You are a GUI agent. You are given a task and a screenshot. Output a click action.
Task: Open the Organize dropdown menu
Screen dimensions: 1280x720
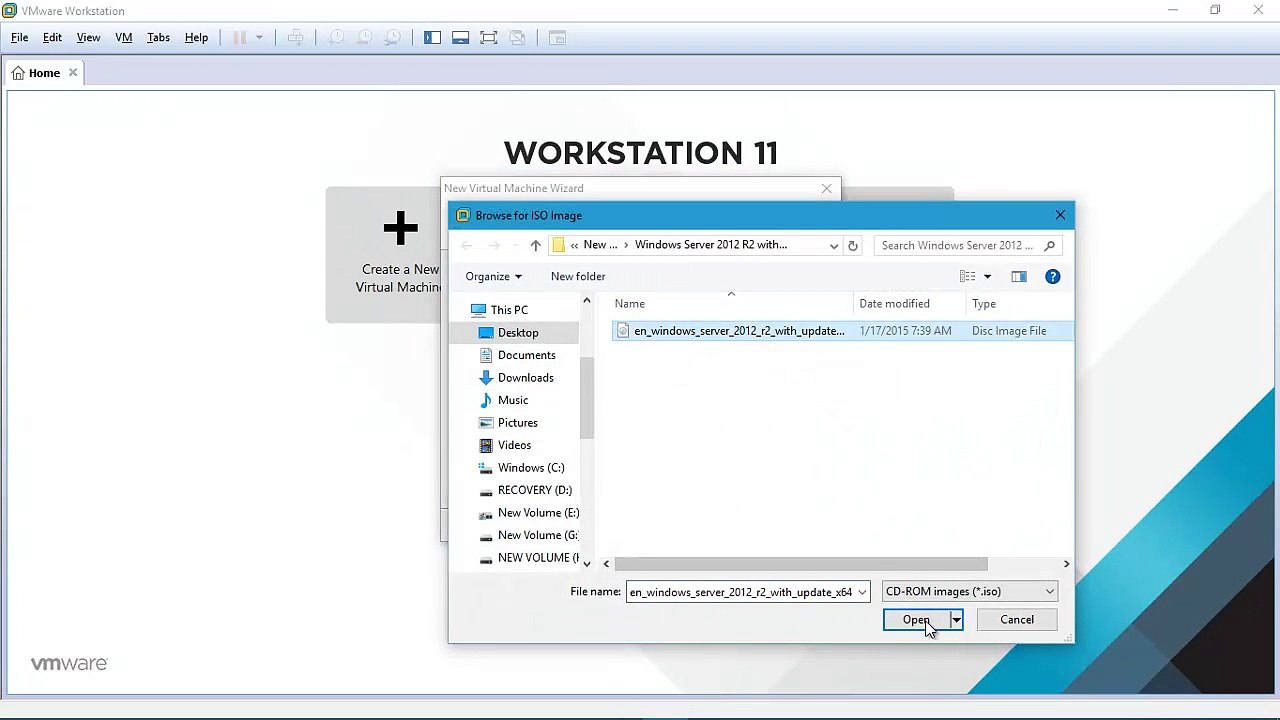tap(493, 277)
